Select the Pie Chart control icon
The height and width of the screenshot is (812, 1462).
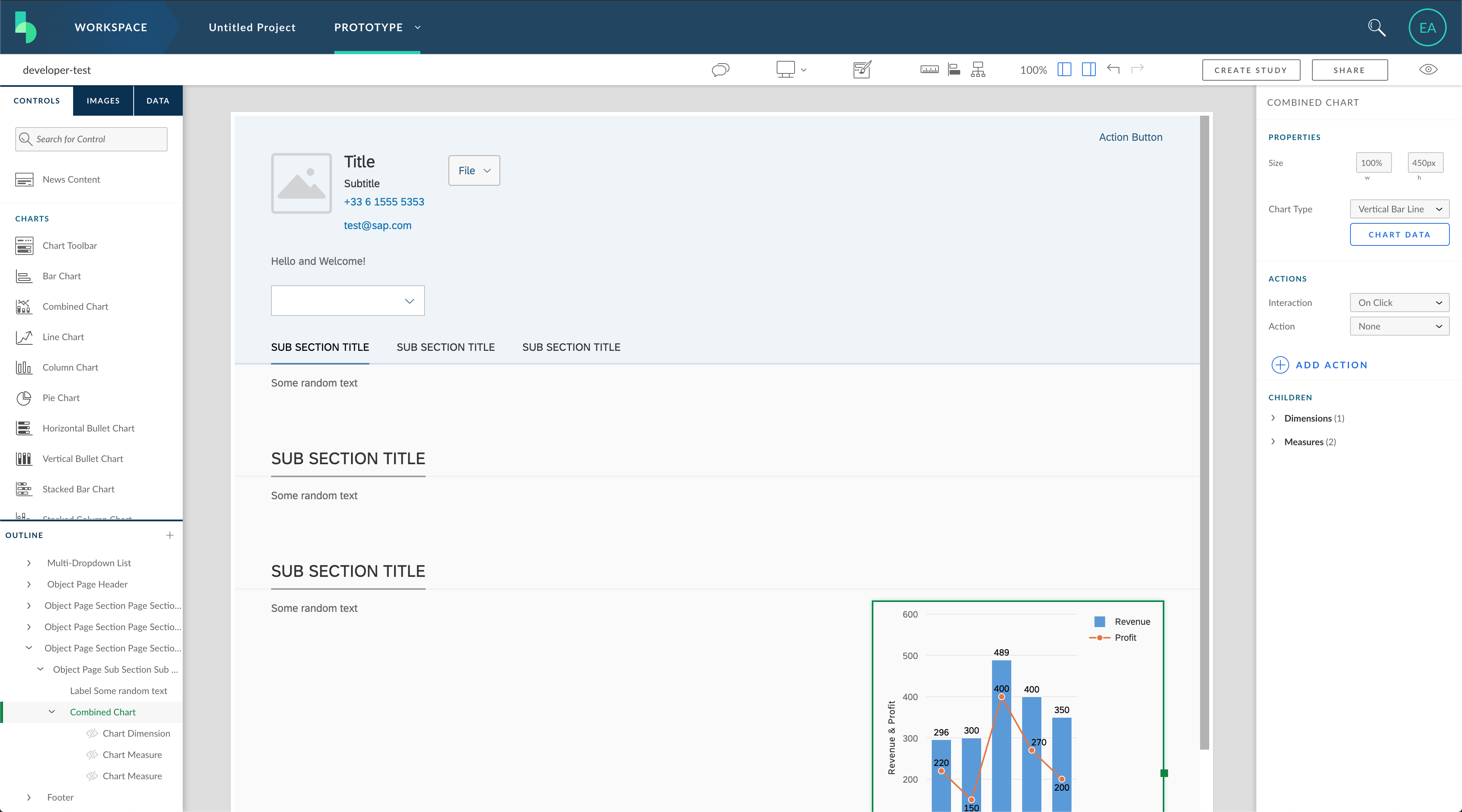pos(24,398)
